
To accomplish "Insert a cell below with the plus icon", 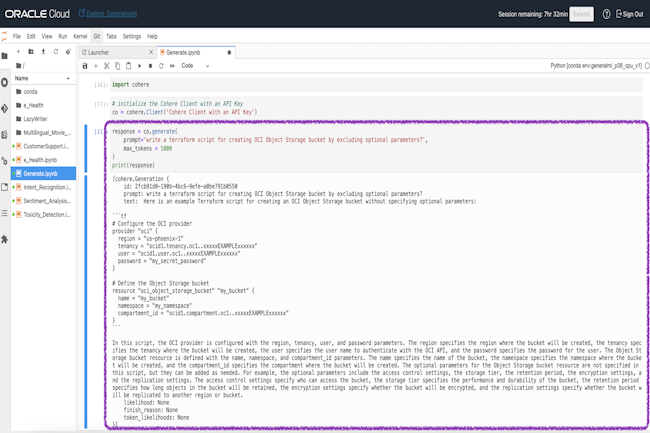I will pos(96,66).
